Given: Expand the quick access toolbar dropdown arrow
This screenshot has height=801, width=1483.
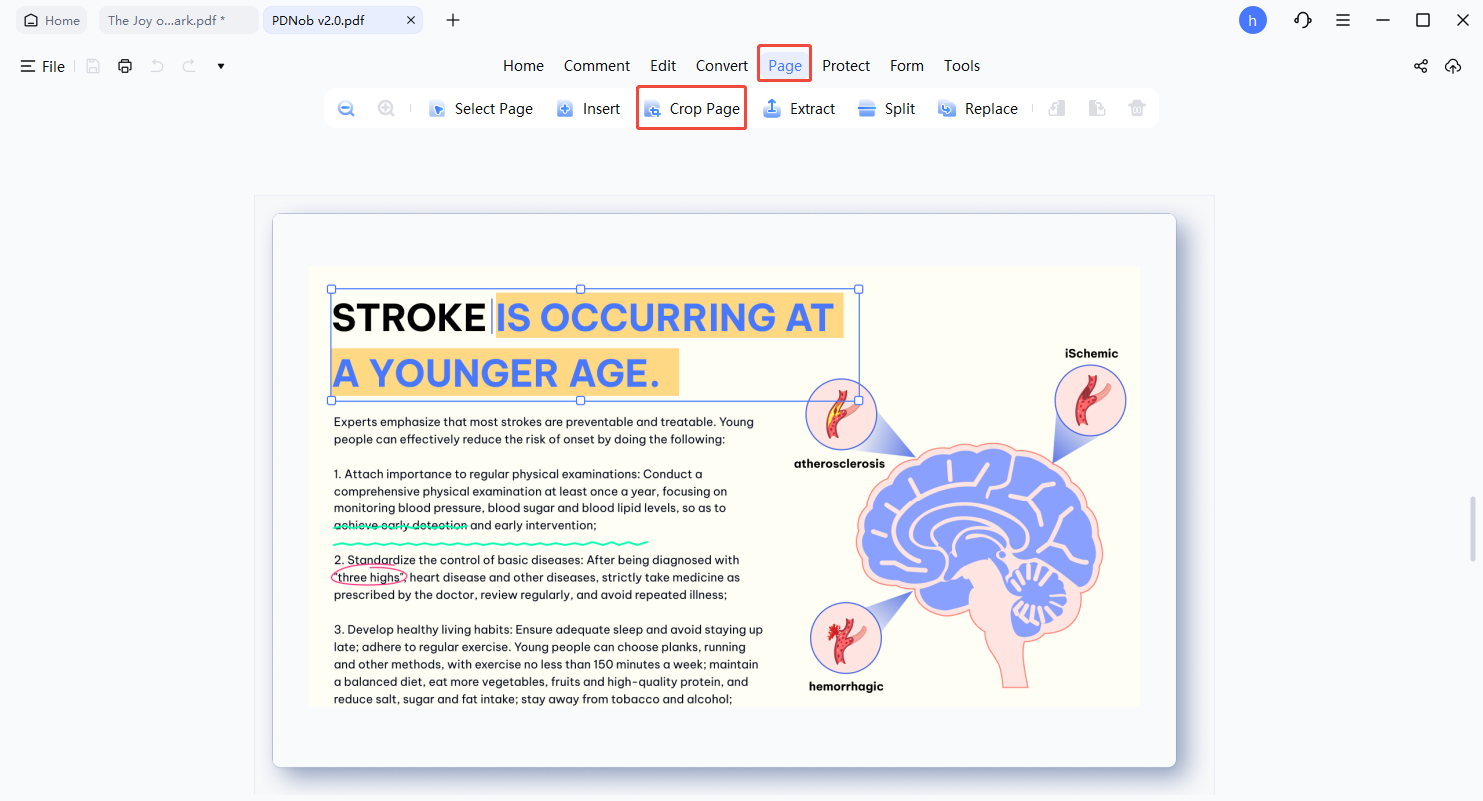Looking at the screenshot, I should pos(221,66).
